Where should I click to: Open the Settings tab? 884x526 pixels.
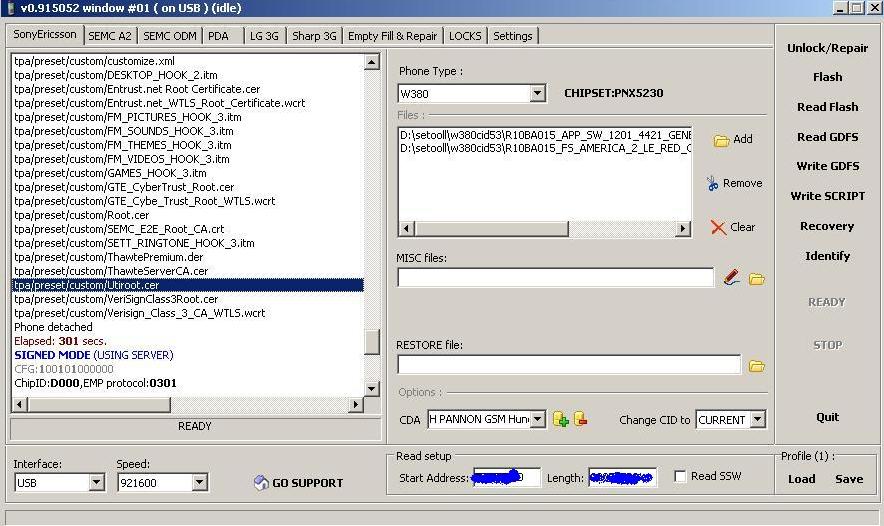pos(512,36)
